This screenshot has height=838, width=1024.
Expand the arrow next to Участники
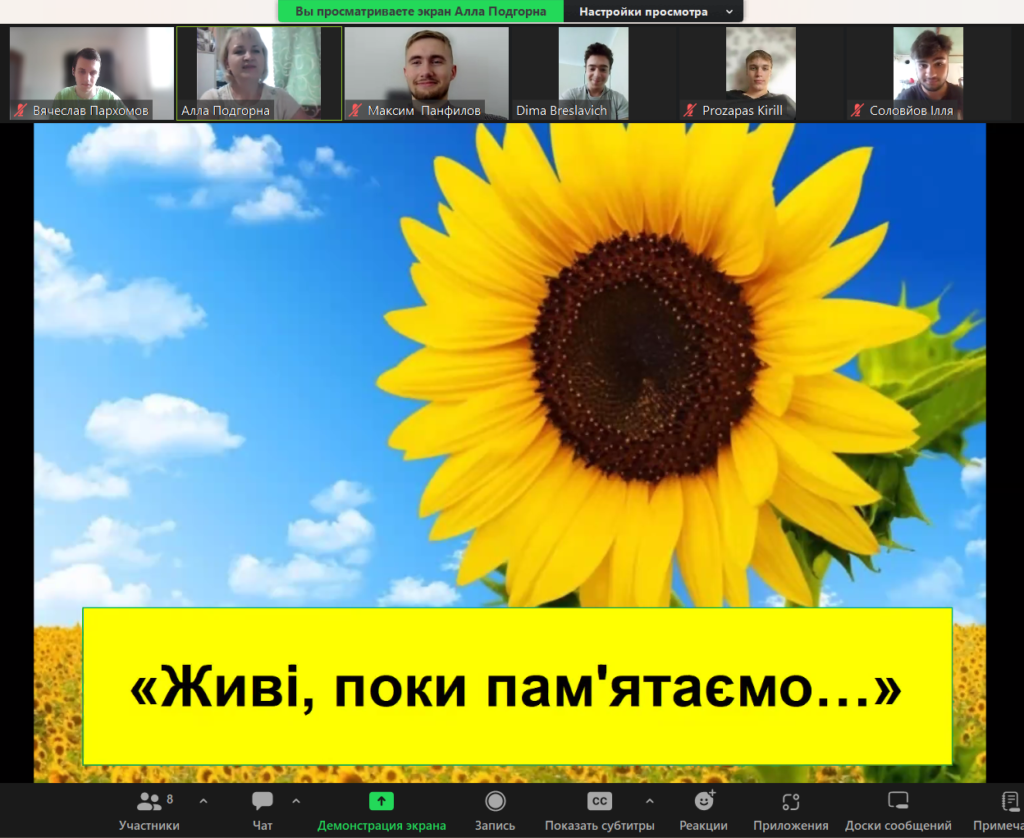point(203,801)
